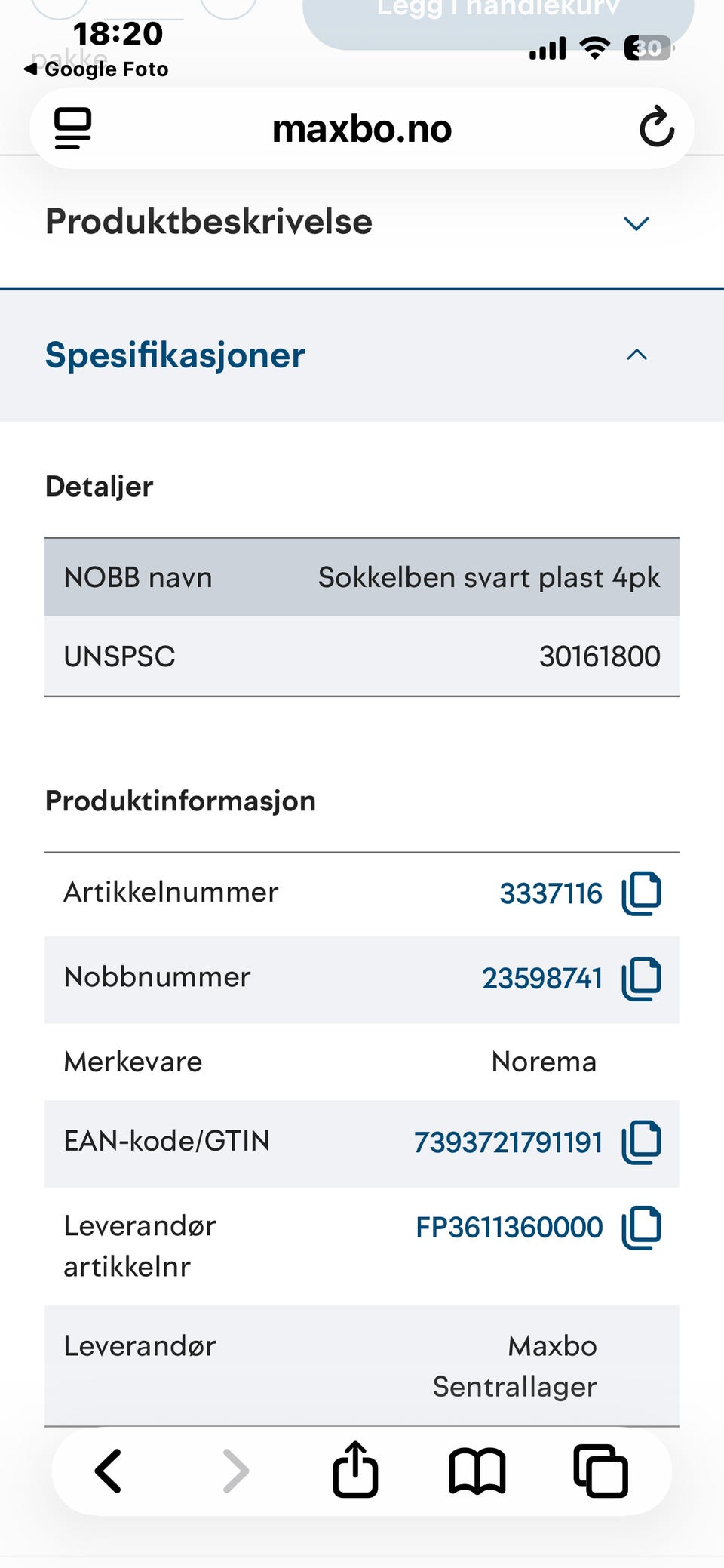
Task: Copy the Nobbnummer 23598741
Action: coord(641,979)
